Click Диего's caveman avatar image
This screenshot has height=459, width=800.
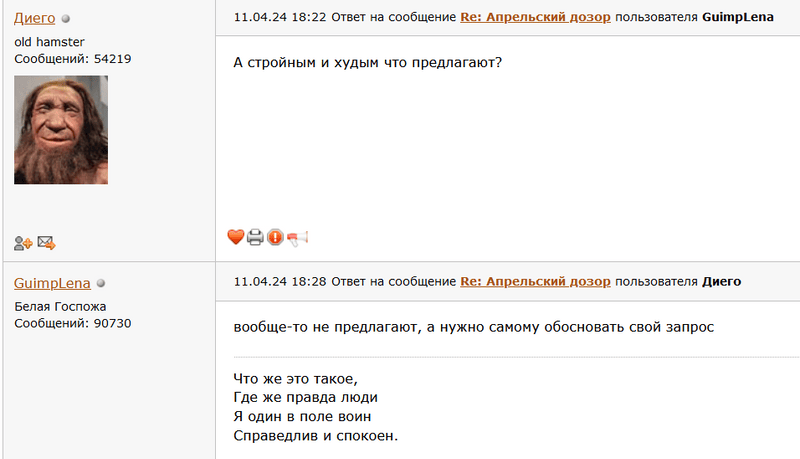point(61,129)
